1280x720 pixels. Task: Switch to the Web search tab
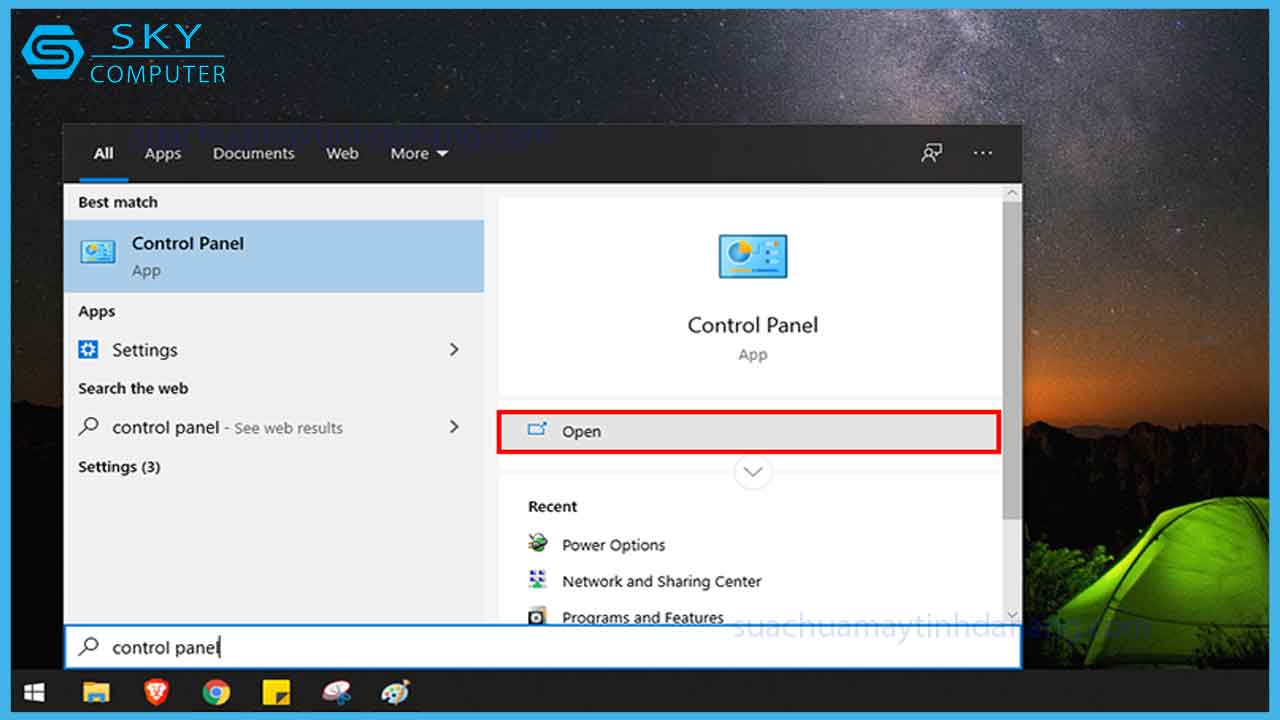click(342, 153)
